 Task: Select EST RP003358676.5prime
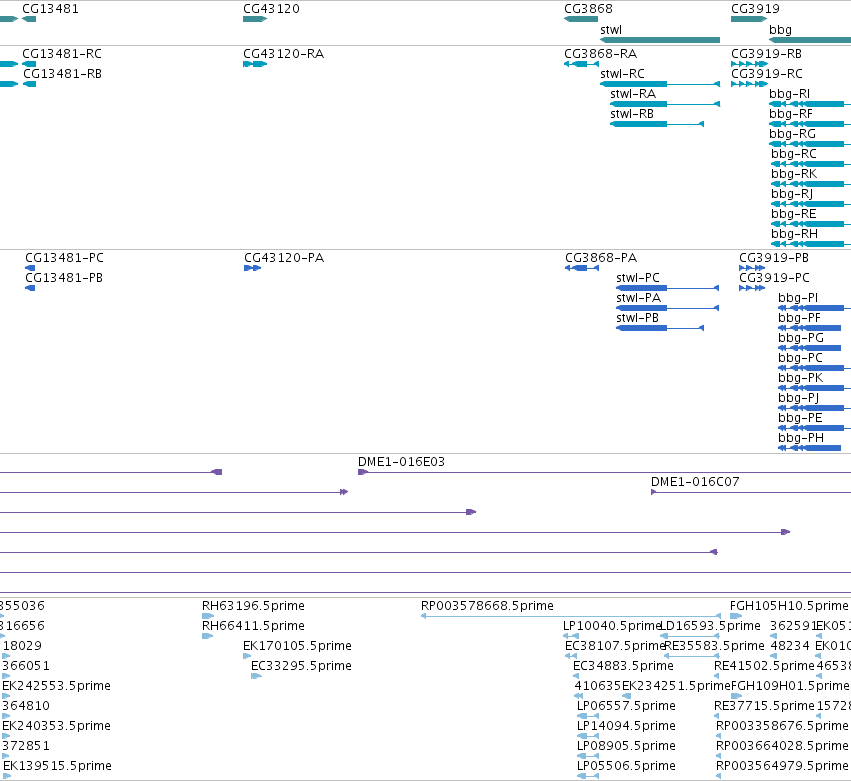[x=782, y=726]
